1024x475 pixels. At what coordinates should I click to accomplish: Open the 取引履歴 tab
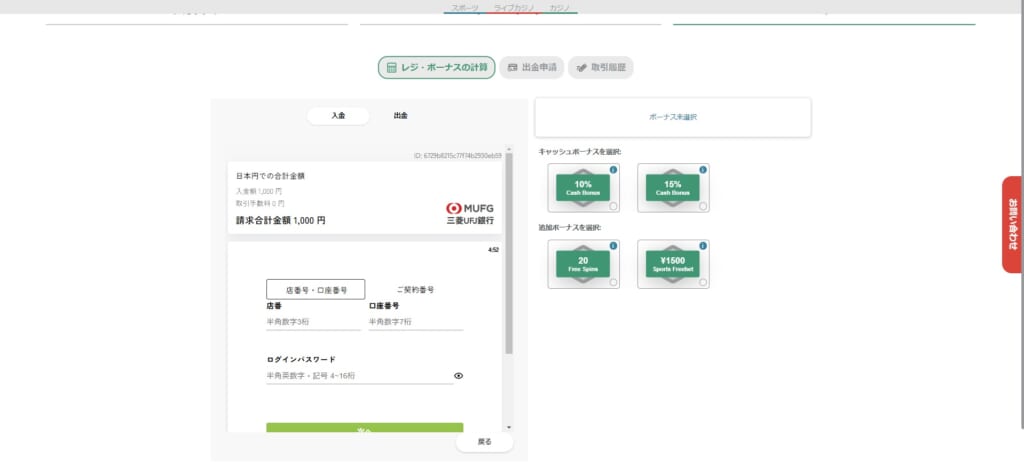(600, 68)
